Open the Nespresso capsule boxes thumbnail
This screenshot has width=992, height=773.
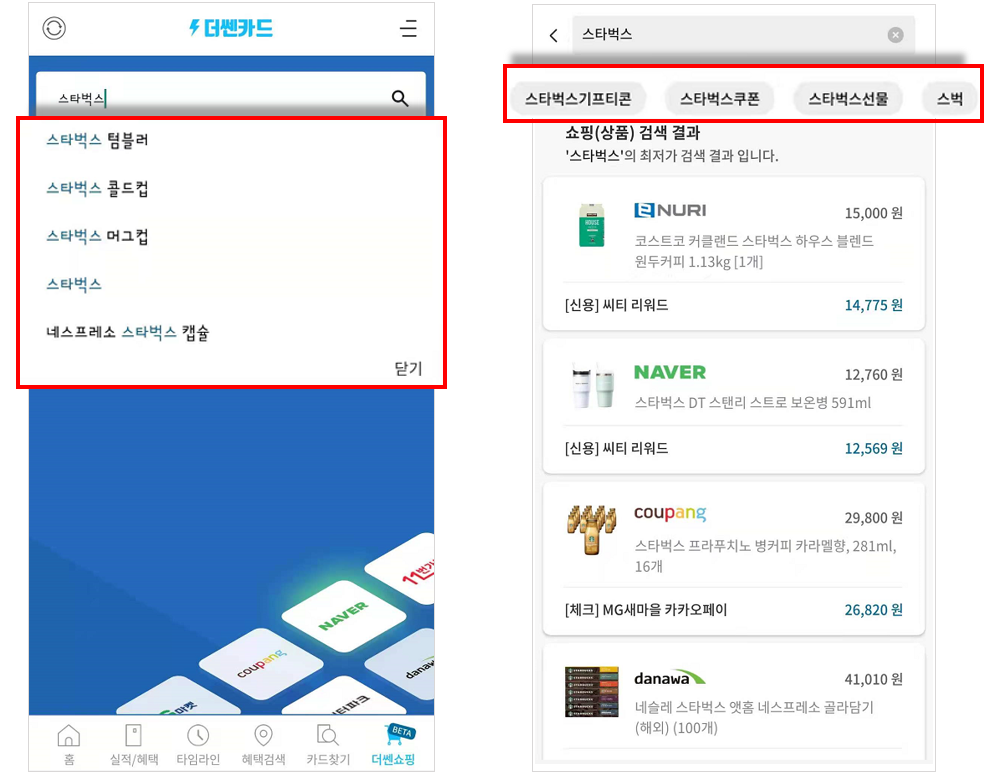(592, 691)
